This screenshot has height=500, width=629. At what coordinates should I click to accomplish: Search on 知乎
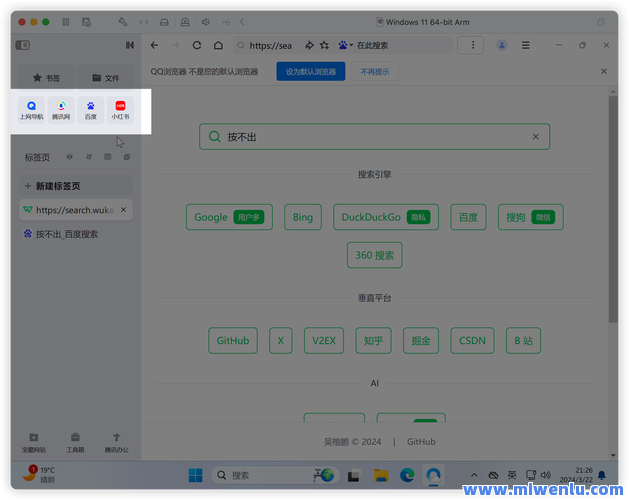pyautogui.click(x=373, y=341)
